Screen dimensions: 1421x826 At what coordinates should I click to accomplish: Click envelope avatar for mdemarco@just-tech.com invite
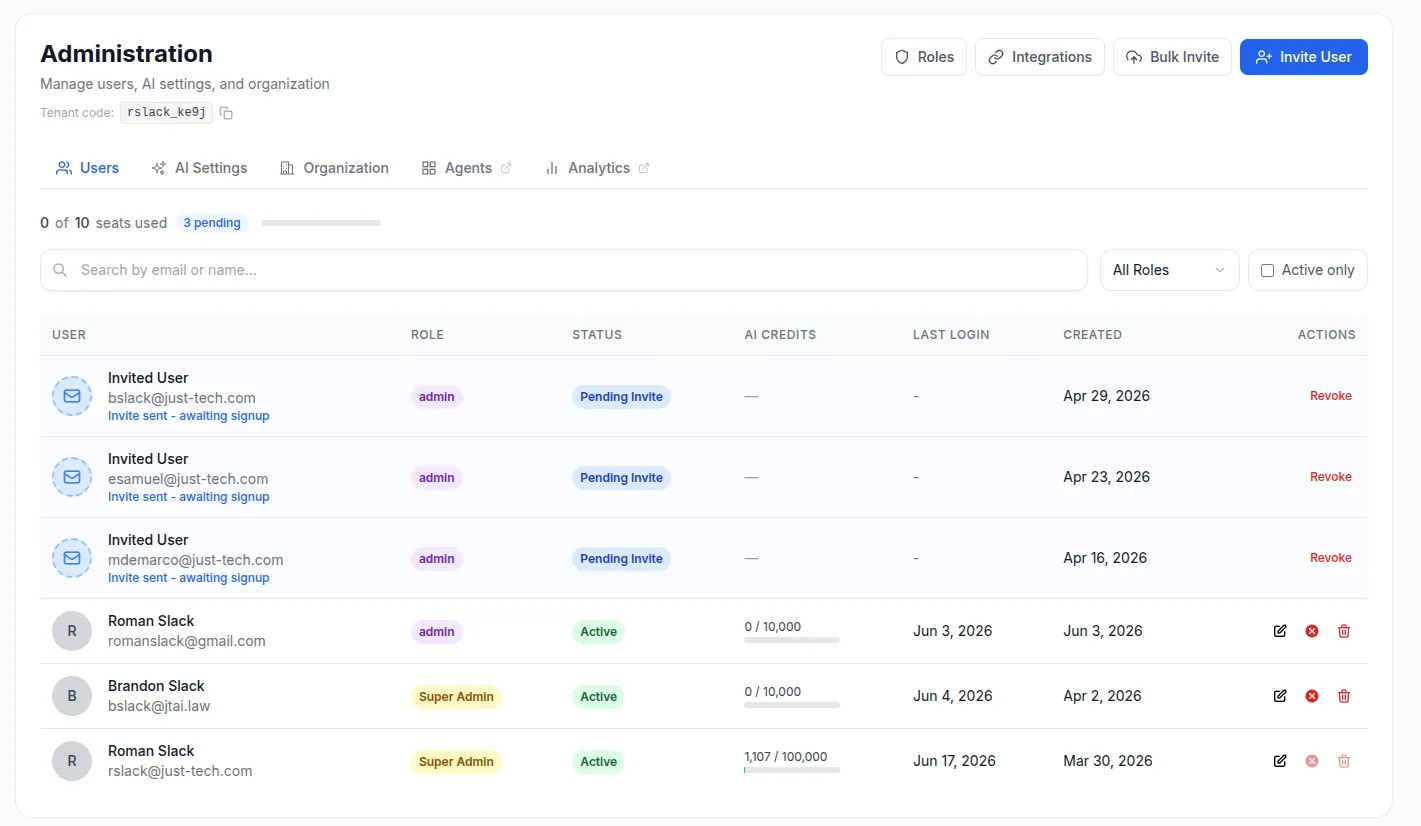(72, 558)
